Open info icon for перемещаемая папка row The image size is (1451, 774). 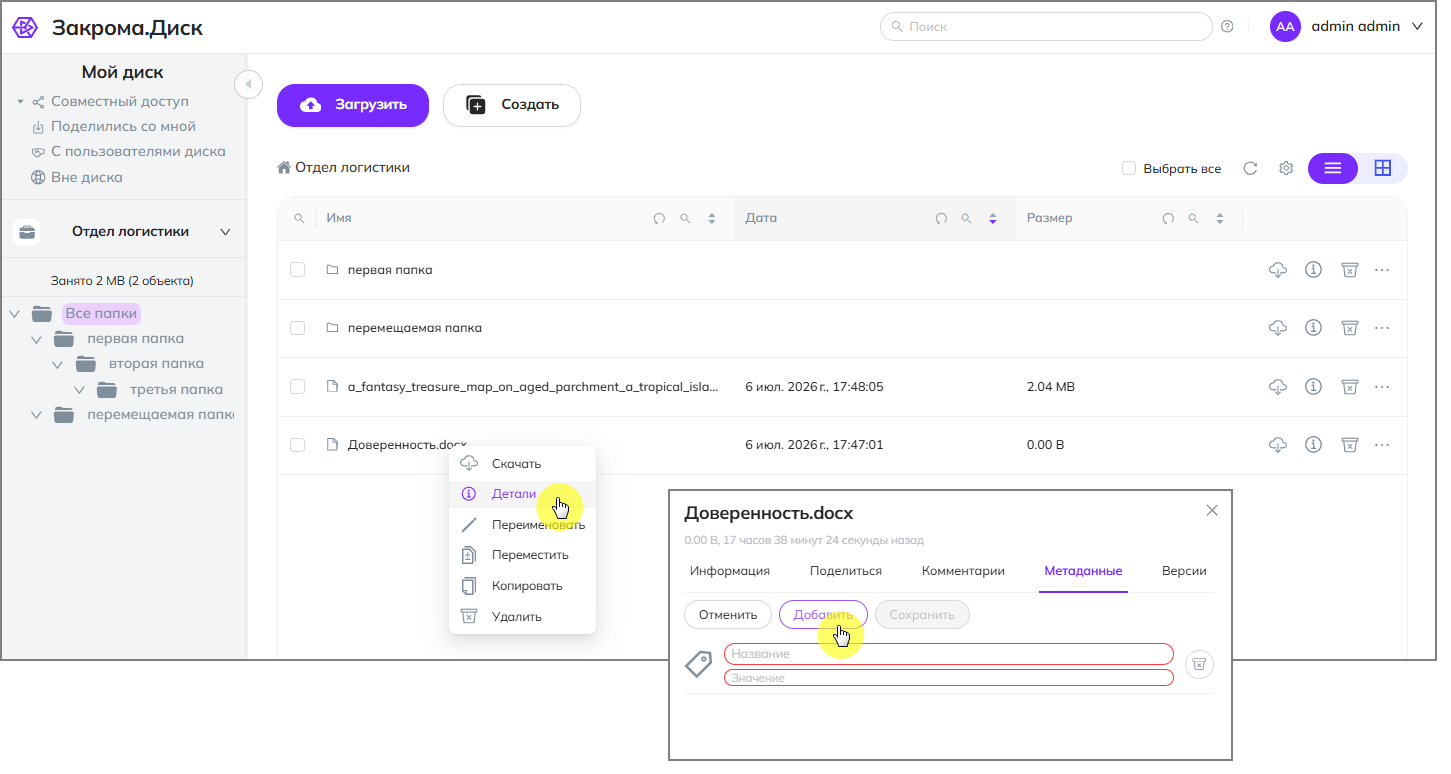click(1313, 328)
